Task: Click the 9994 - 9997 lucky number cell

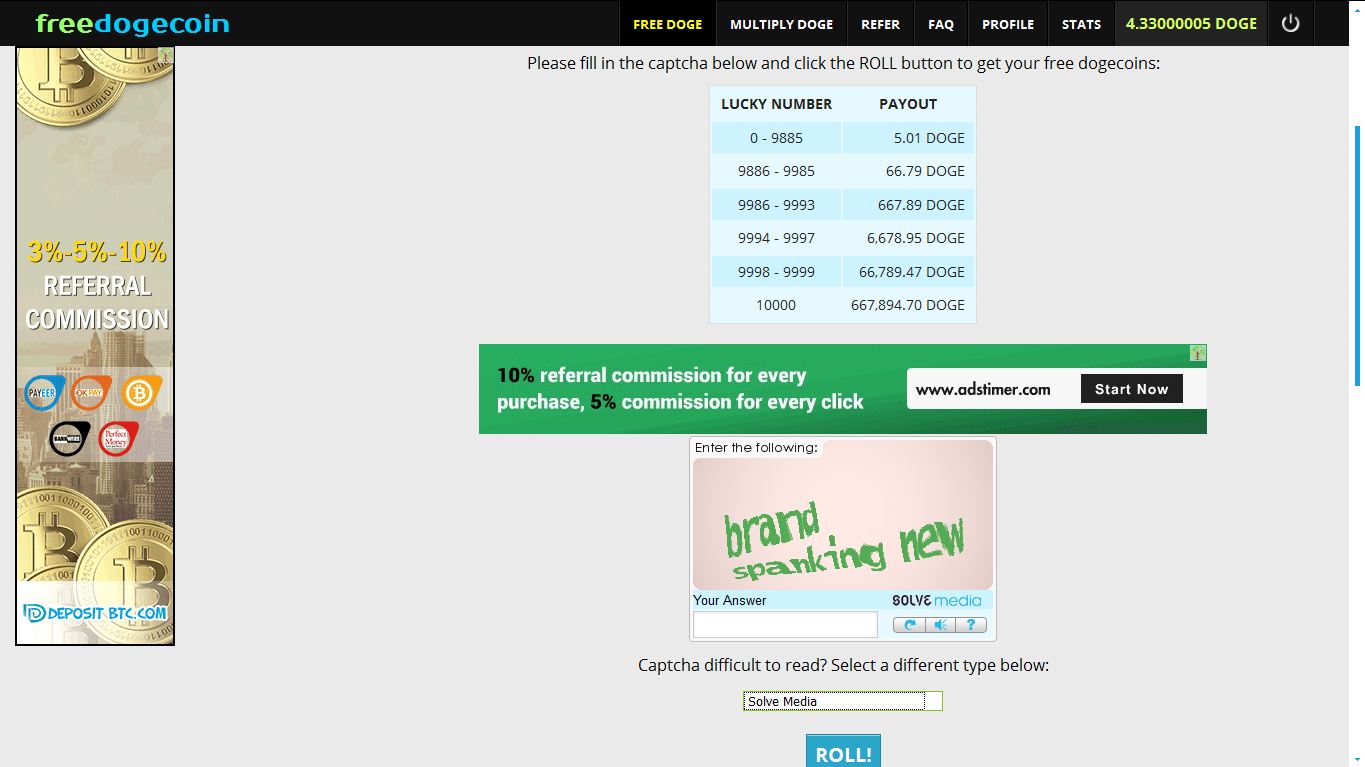Action: point(776,238)
